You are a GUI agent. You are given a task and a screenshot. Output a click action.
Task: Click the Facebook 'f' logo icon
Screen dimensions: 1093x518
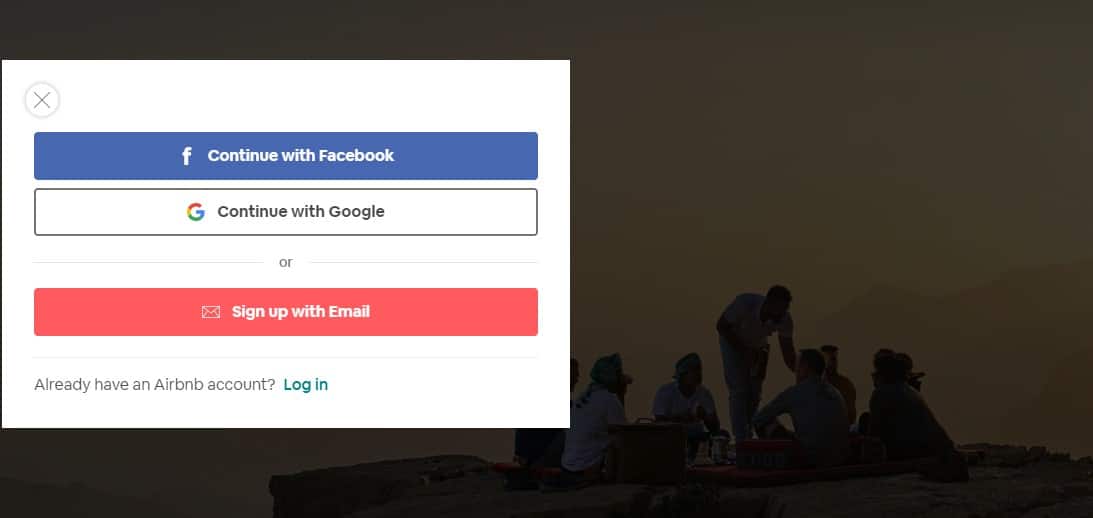pyautogui.click(x=186, y=156)
